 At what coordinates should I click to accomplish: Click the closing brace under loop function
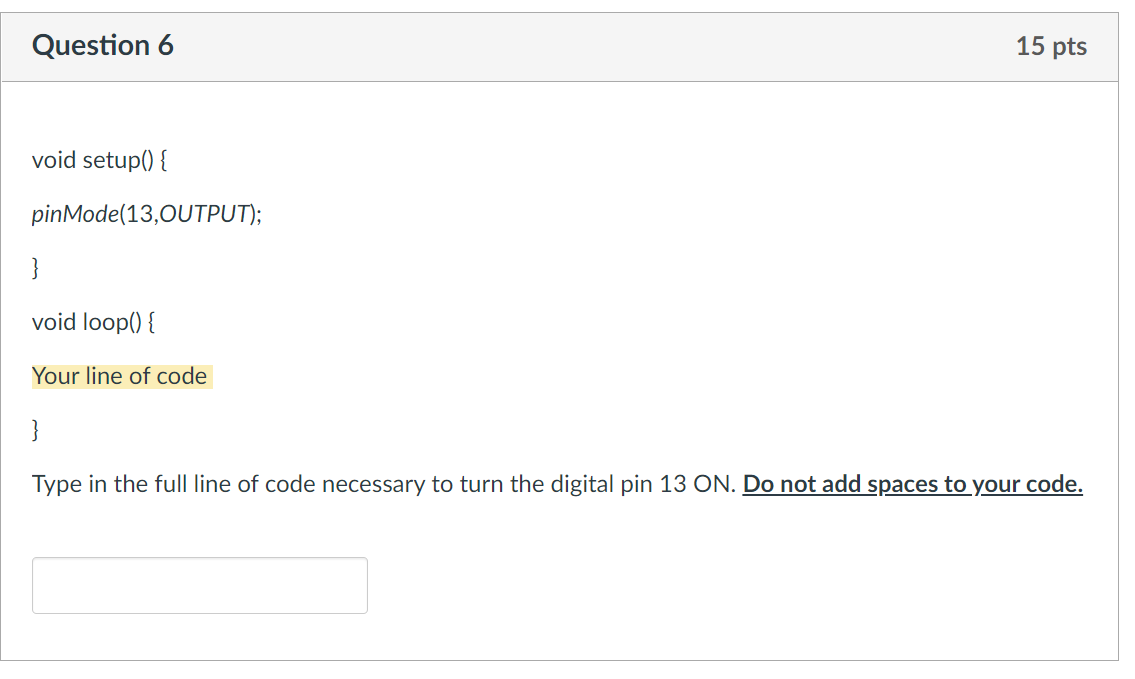tap(36, 430)
